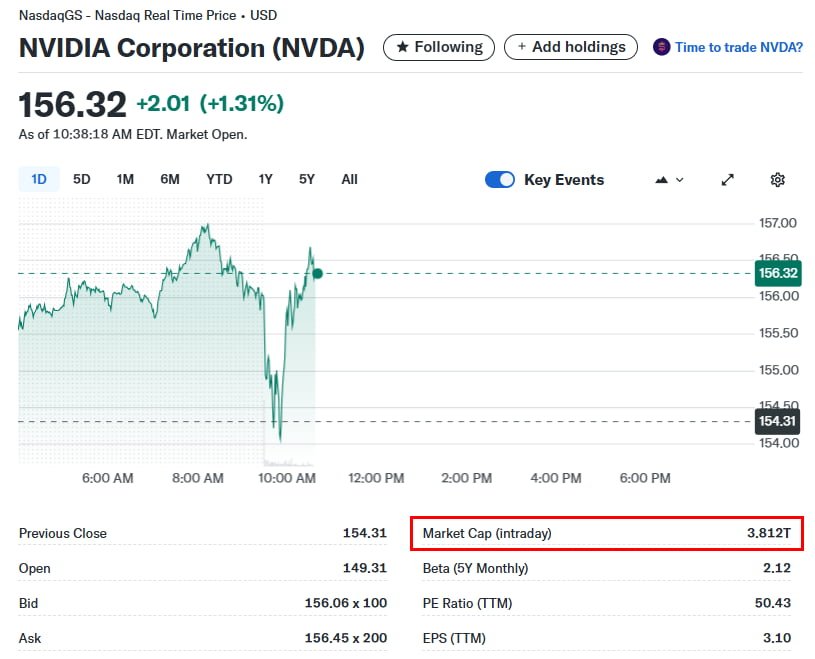Viewport: 815px width, 659px height.
Task: Click the purple trade icon beside NVDA link
Action: (661, 47)
